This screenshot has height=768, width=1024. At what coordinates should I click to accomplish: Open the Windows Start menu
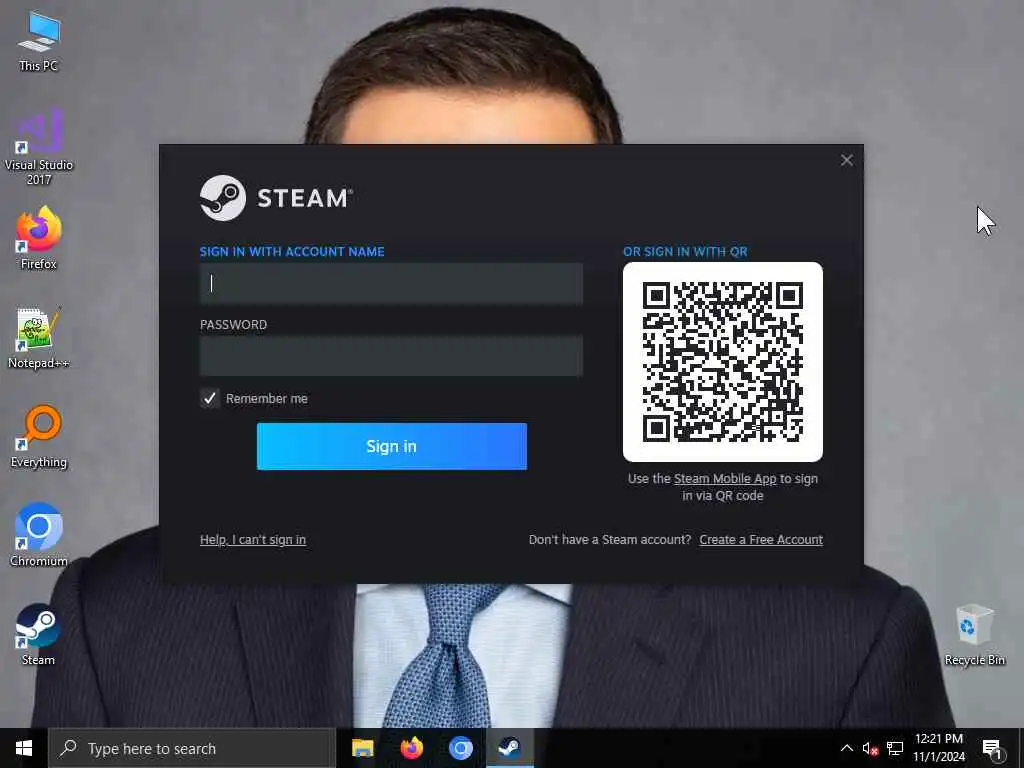[x=24, y=748]
